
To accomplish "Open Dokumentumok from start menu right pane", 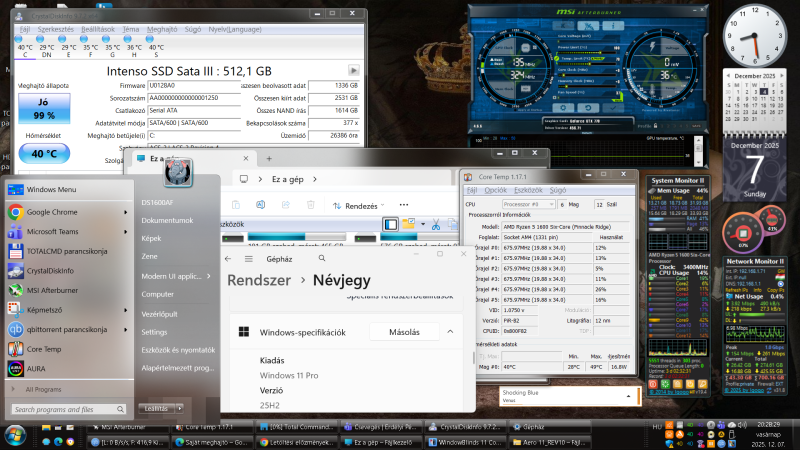I will click(x=167, y=220).
